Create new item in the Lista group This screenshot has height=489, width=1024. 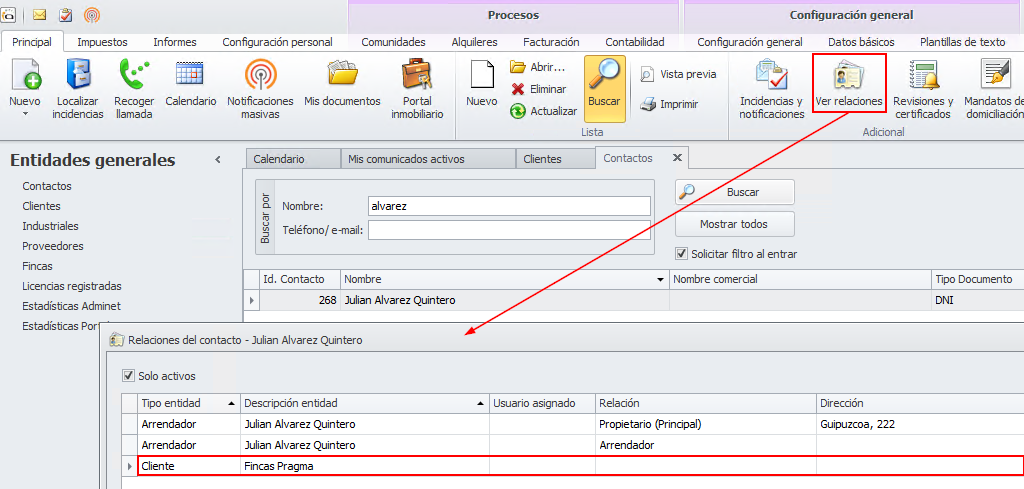(x=482, y=84)
